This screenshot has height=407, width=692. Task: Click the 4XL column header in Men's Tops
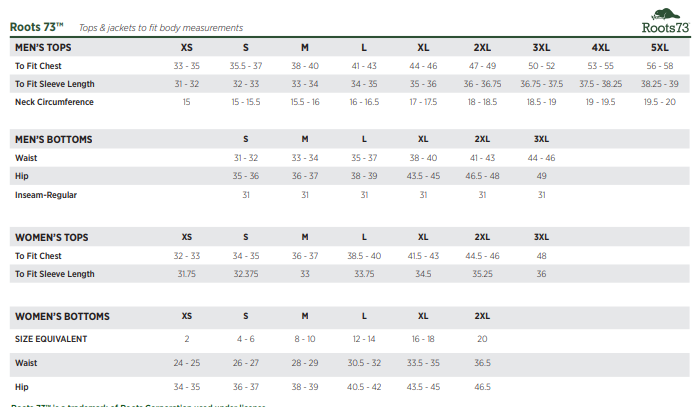[x=601, y=47]
